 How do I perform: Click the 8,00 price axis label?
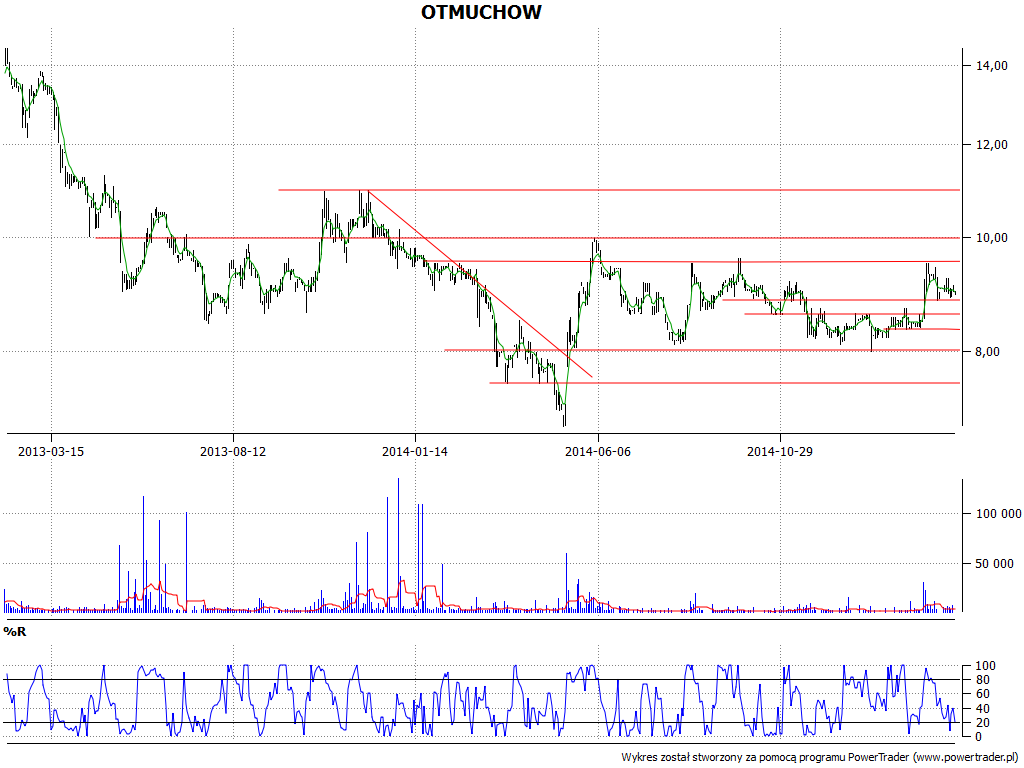986,351
